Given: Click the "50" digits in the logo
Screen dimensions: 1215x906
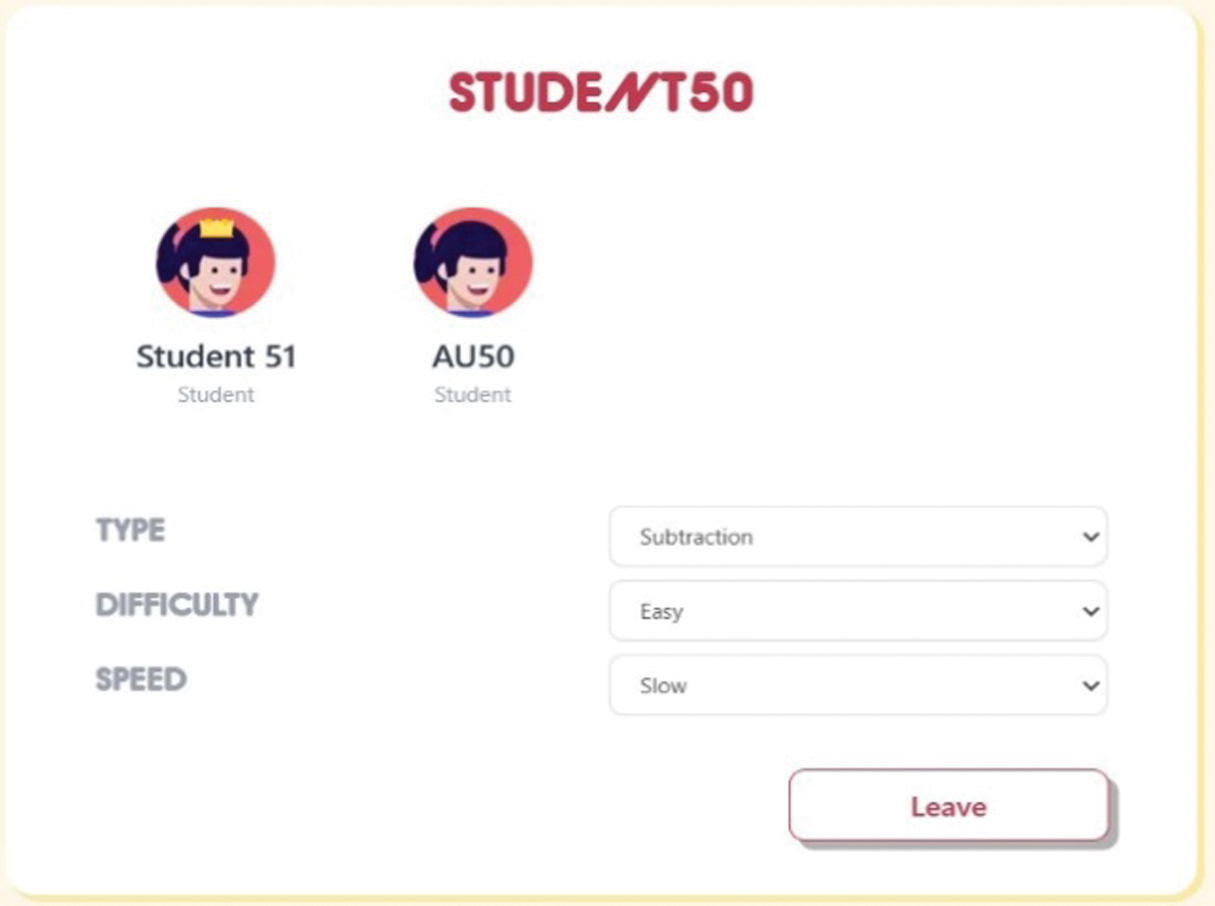Looking at the screenshot, I should coord(720,93).
